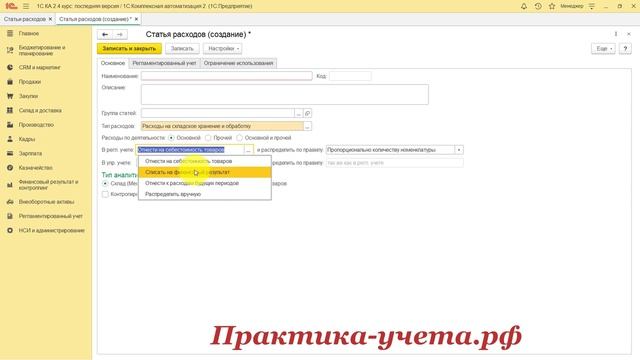The image size is (640, 360).
Task: Open favorites star icon
Action: coord(552,6)
